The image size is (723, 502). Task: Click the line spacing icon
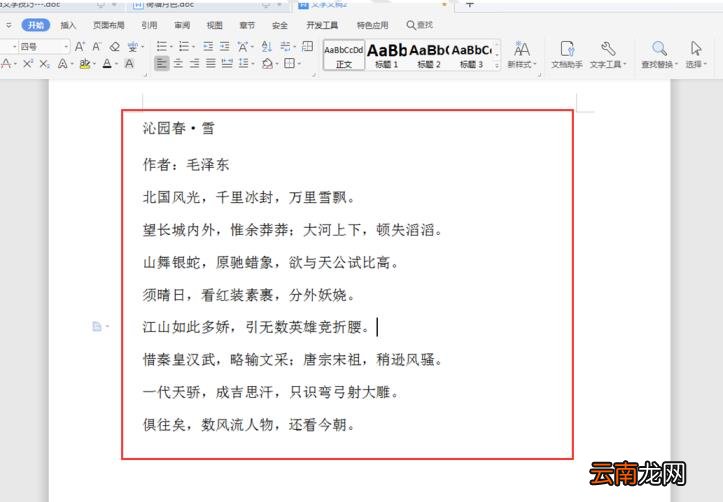[x=243, y=64]
